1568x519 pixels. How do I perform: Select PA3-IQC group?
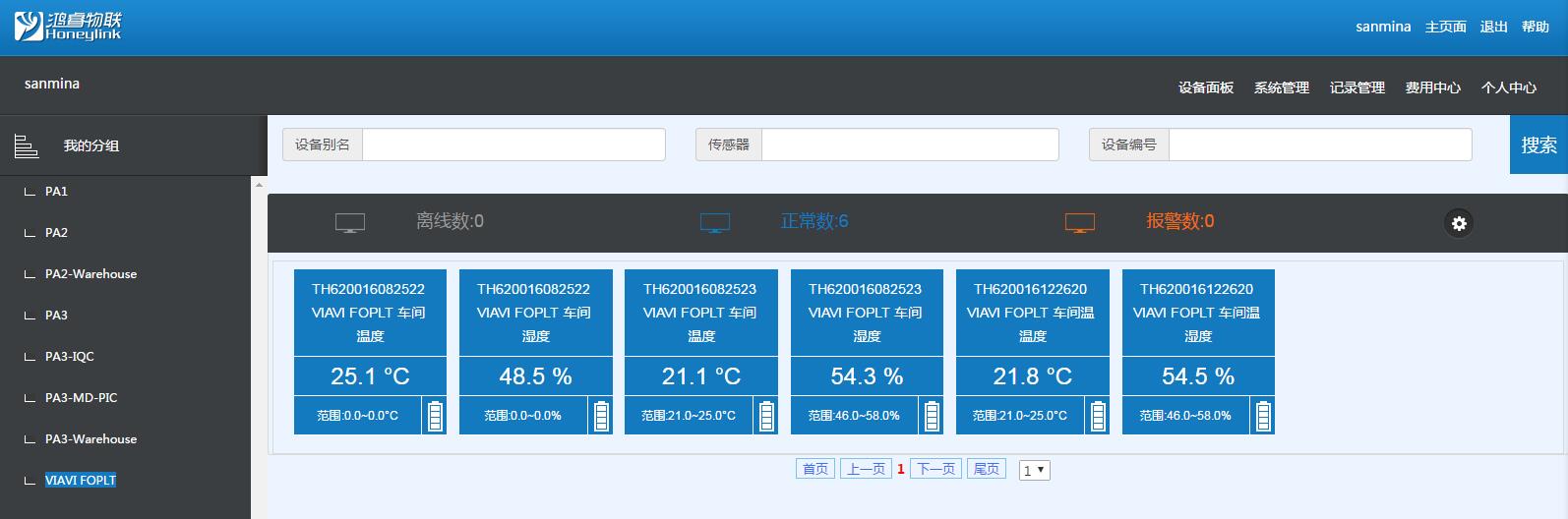69,357
